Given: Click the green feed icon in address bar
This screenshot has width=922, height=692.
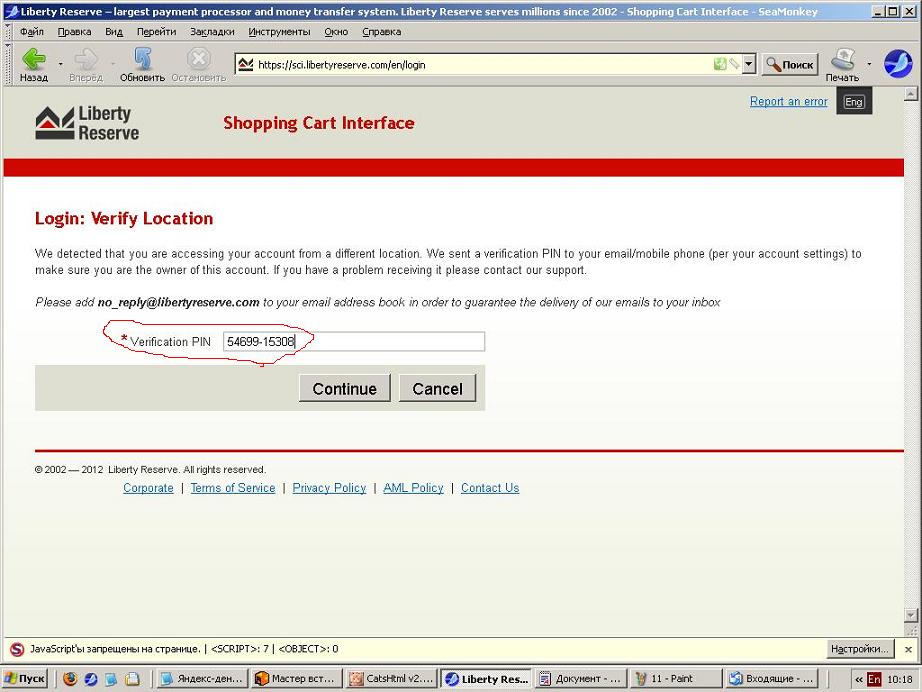Looking at the screenshot, I should [720, 64].
